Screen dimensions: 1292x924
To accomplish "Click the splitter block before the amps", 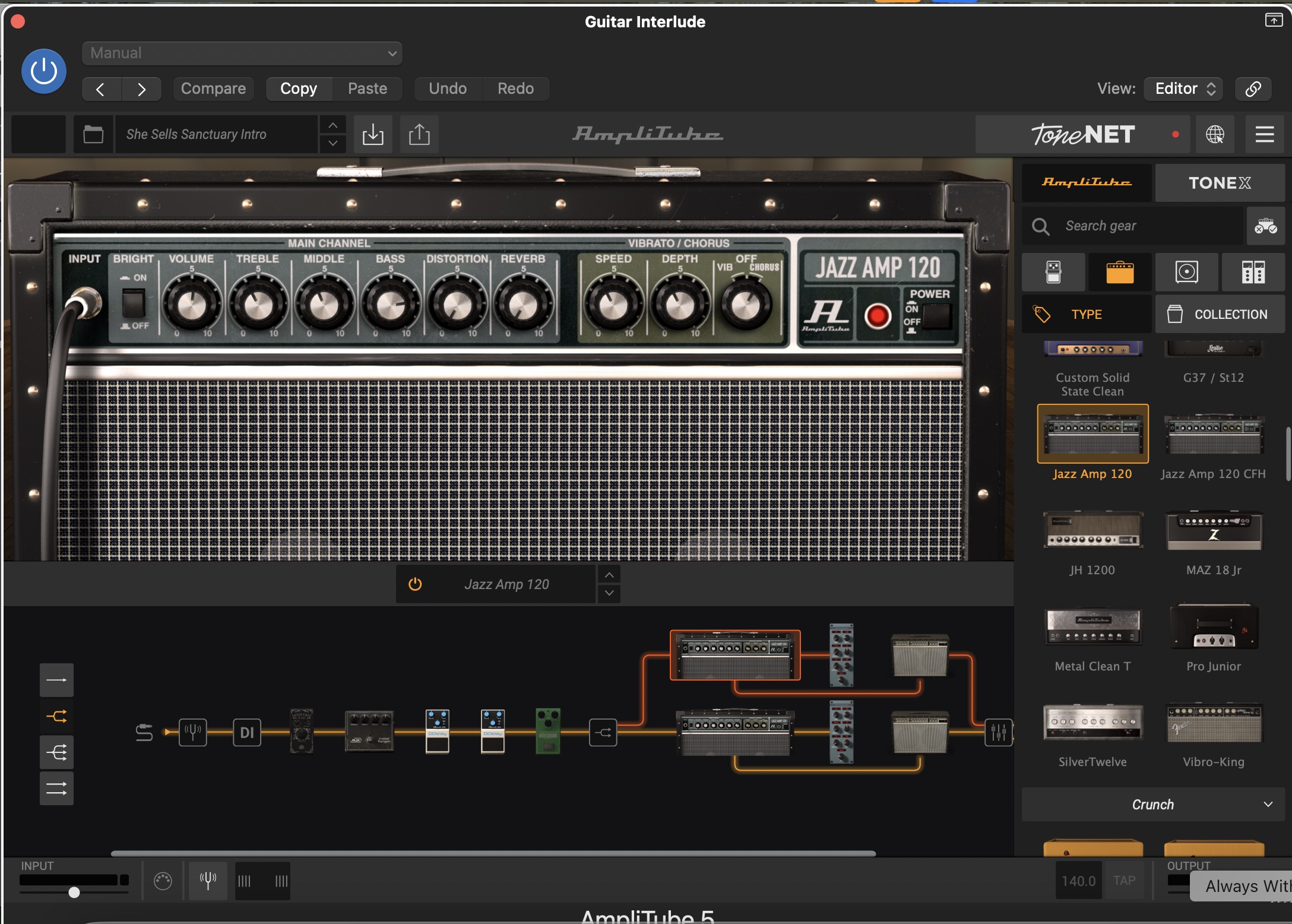I will click(x=603, y=732).
